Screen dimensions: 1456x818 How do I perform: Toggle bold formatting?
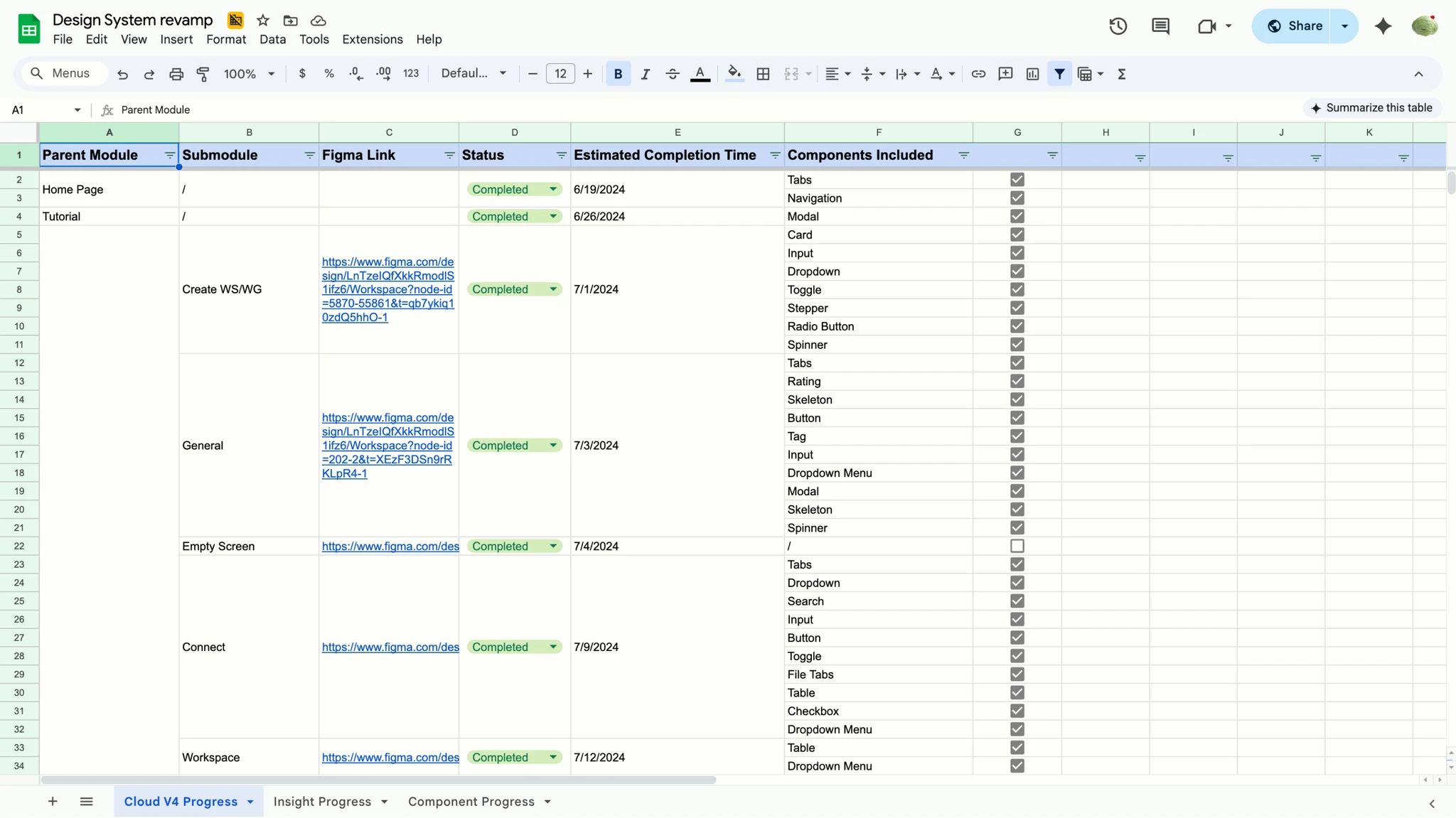[x=618, y=74]
